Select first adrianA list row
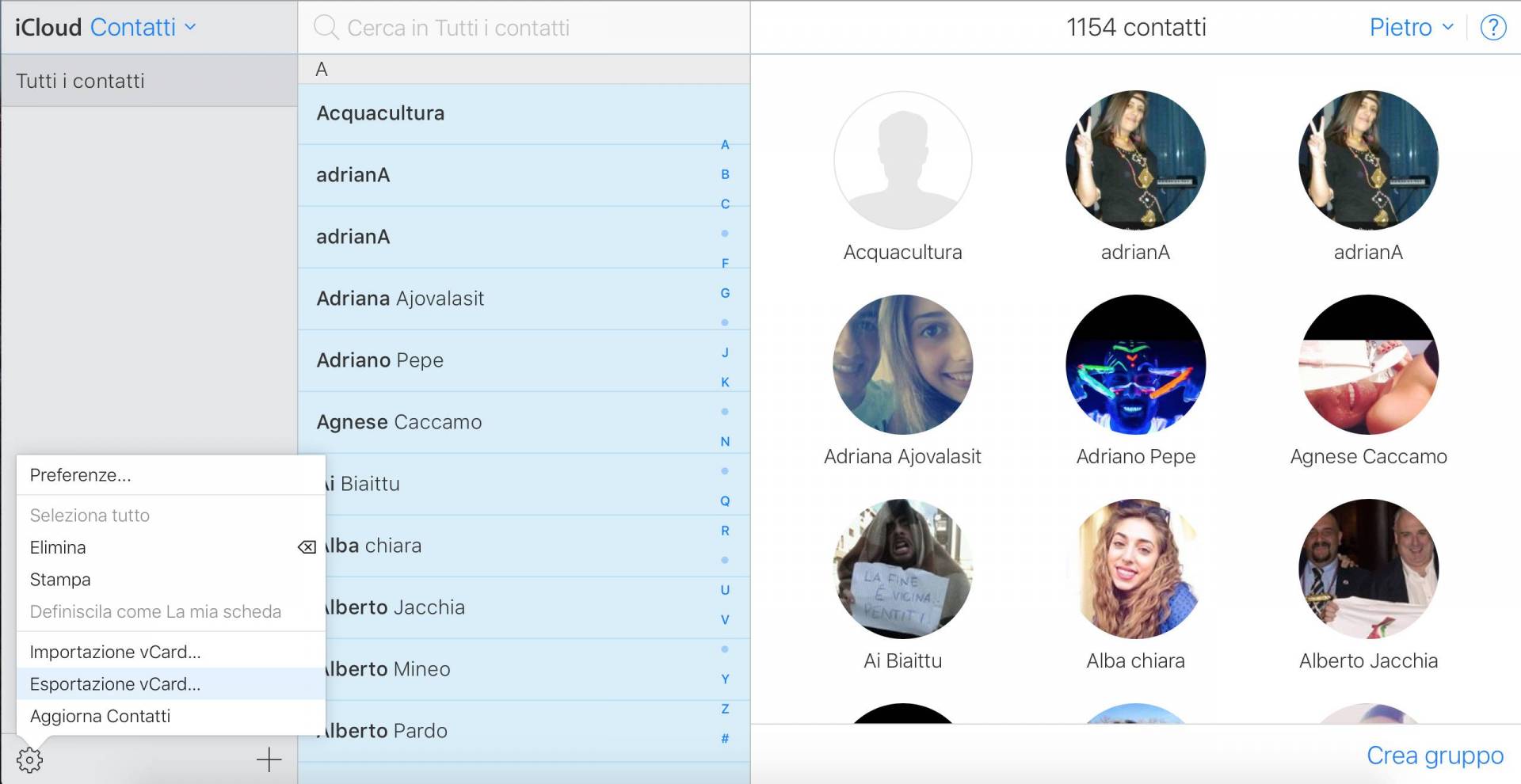This screenshot has height=784, width=1521. (x=524, y=175)
